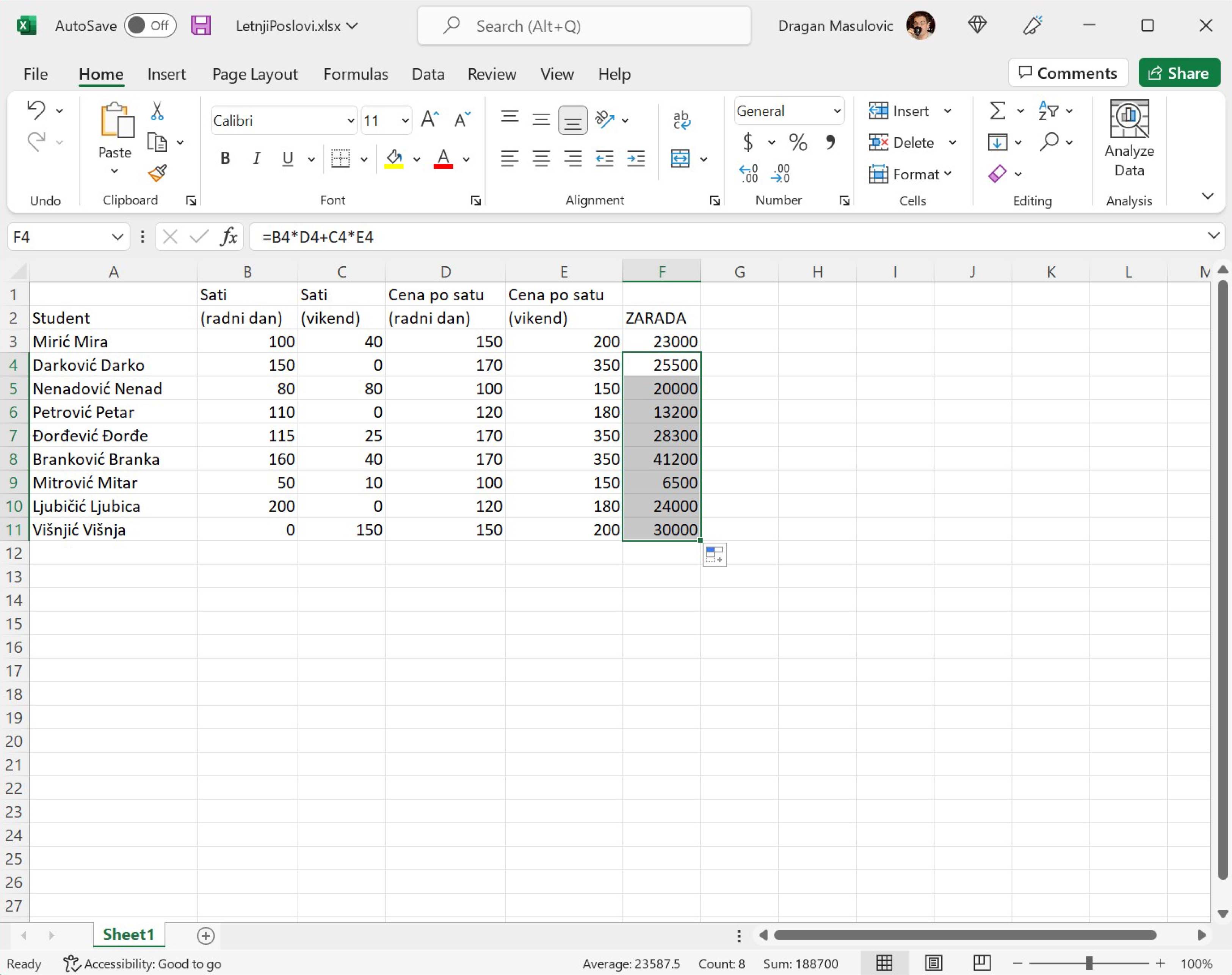Open the font name Calibri dropdown
1232x975 pixels.
(350, 121)
